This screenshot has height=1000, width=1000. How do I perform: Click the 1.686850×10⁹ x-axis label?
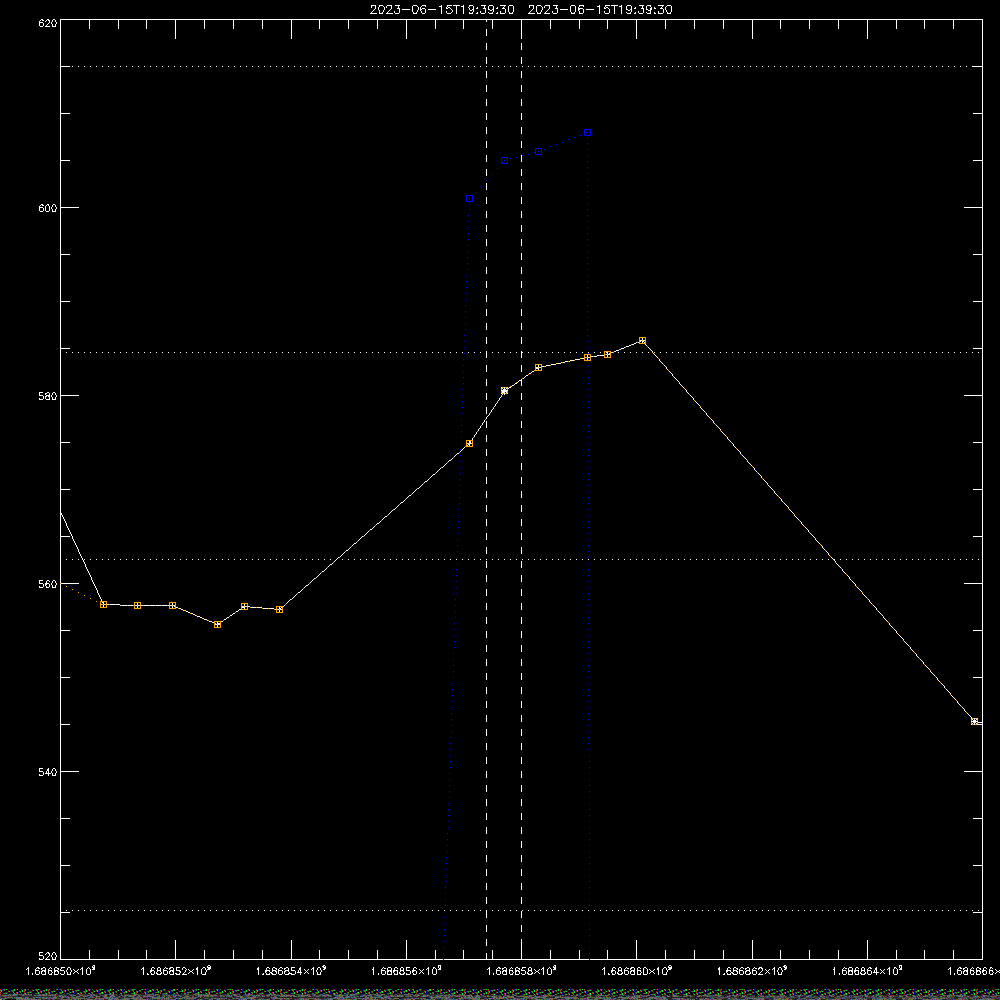click(x=60, y=971)
